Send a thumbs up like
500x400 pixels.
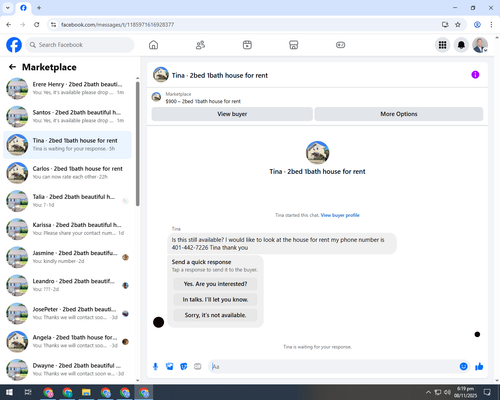pyautogui.click(x=479, y=367)
